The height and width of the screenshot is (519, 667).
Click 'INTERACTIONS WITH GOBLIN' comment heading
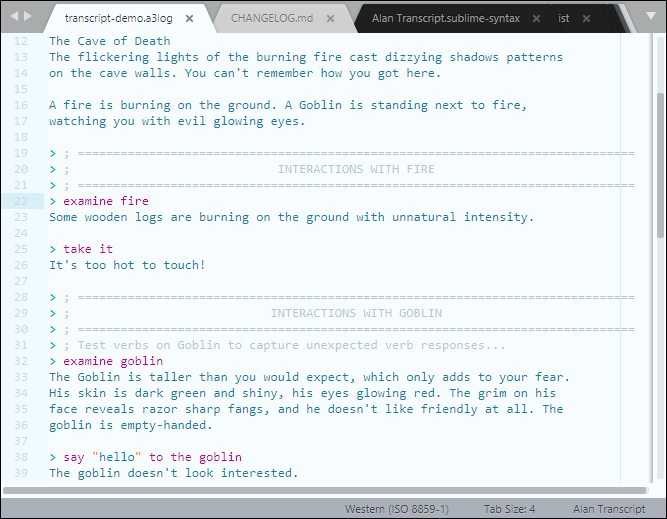click(x=356, y=313)
